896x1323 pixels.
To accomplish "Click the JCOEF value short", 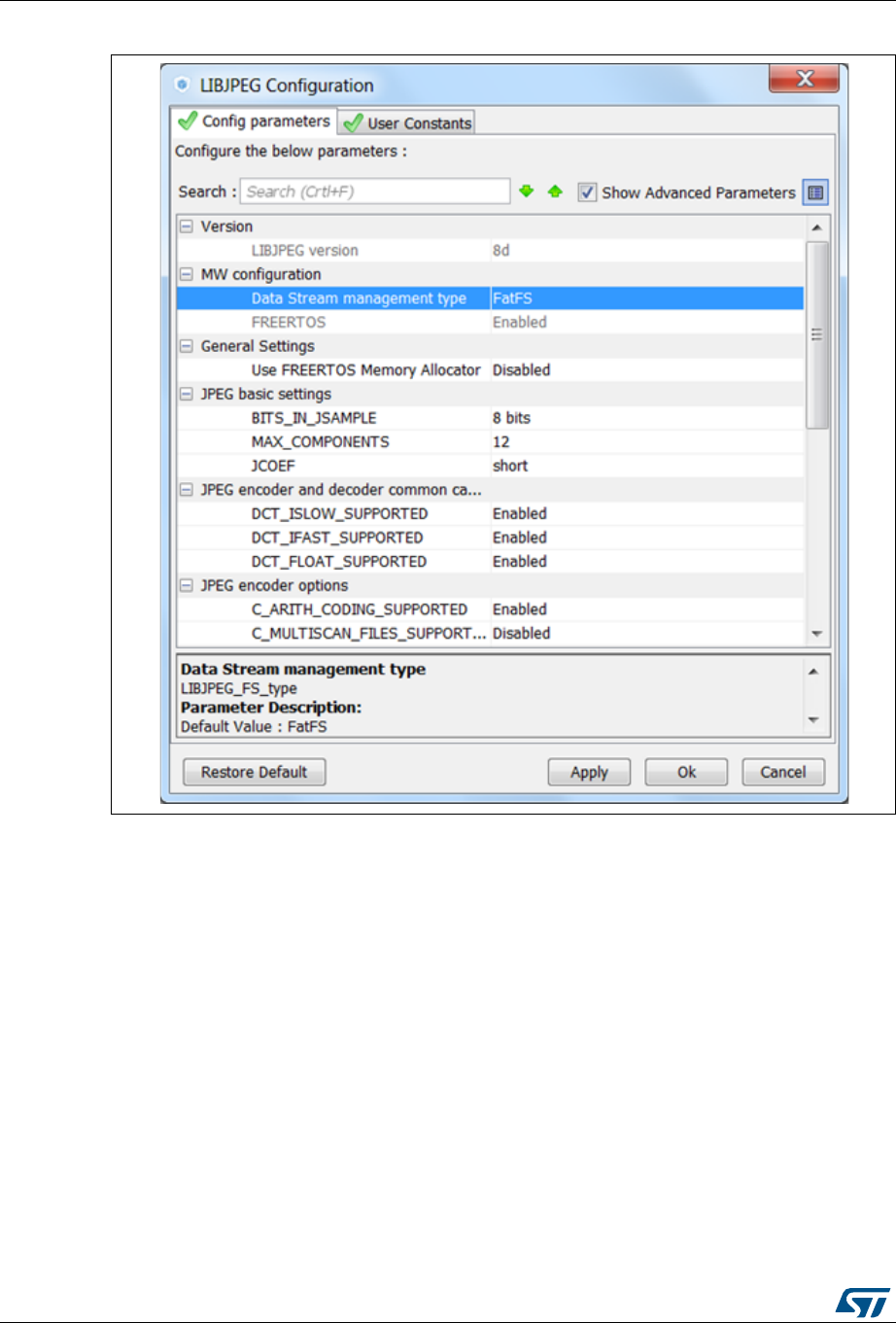I will point(510,466).
